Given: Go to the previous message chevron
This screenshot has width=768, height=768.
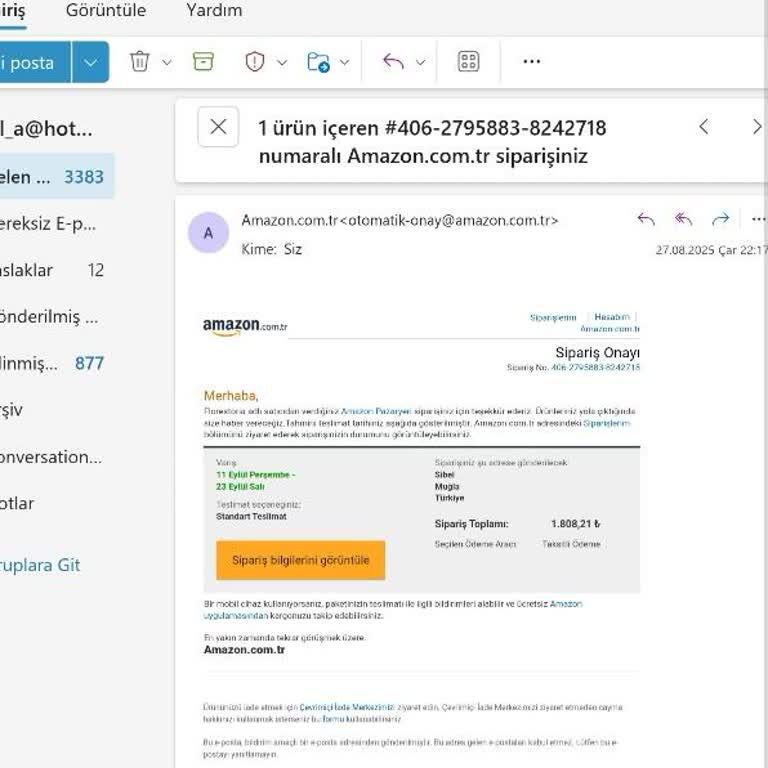Looking at the screenshot, I should click(704, 127).
